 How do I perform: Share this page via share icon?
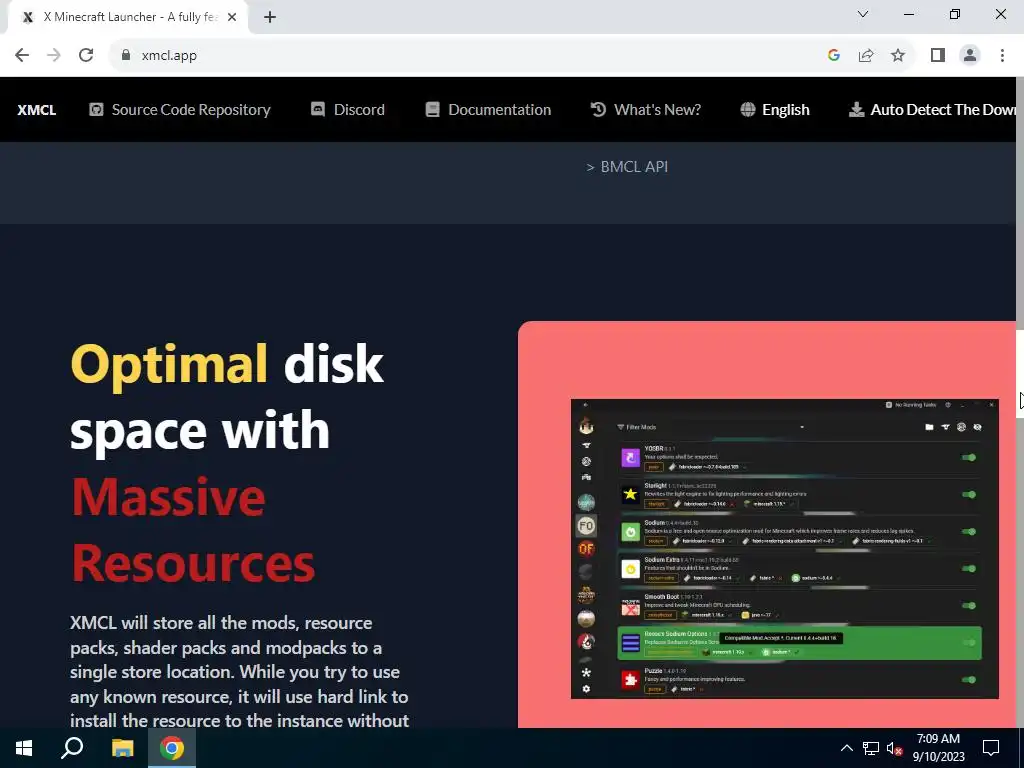866,56
